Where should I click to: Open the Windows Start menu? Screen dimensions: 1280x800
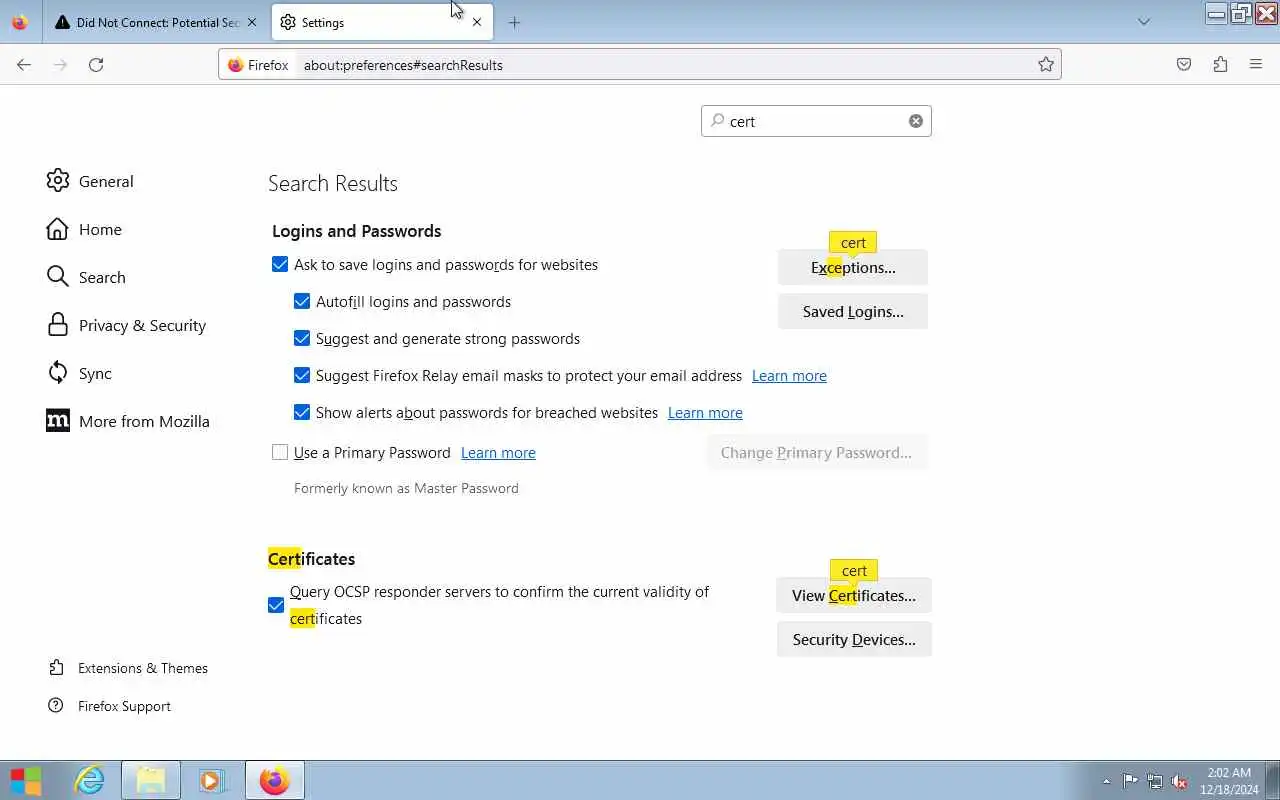click(x=27, y=780)
